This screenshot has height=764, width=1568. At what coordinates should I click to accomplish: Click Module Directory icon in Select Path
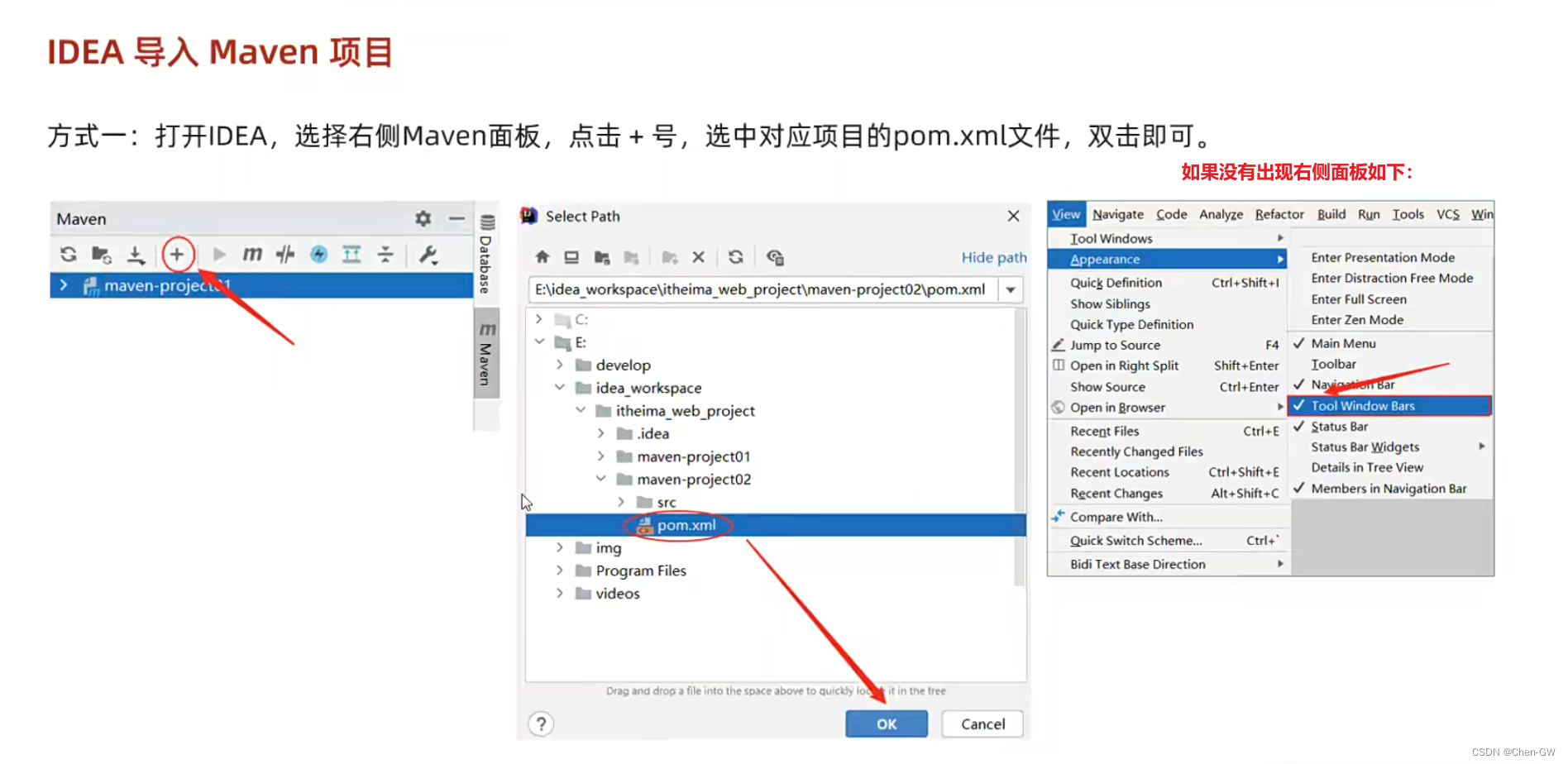tap(632, 257)
